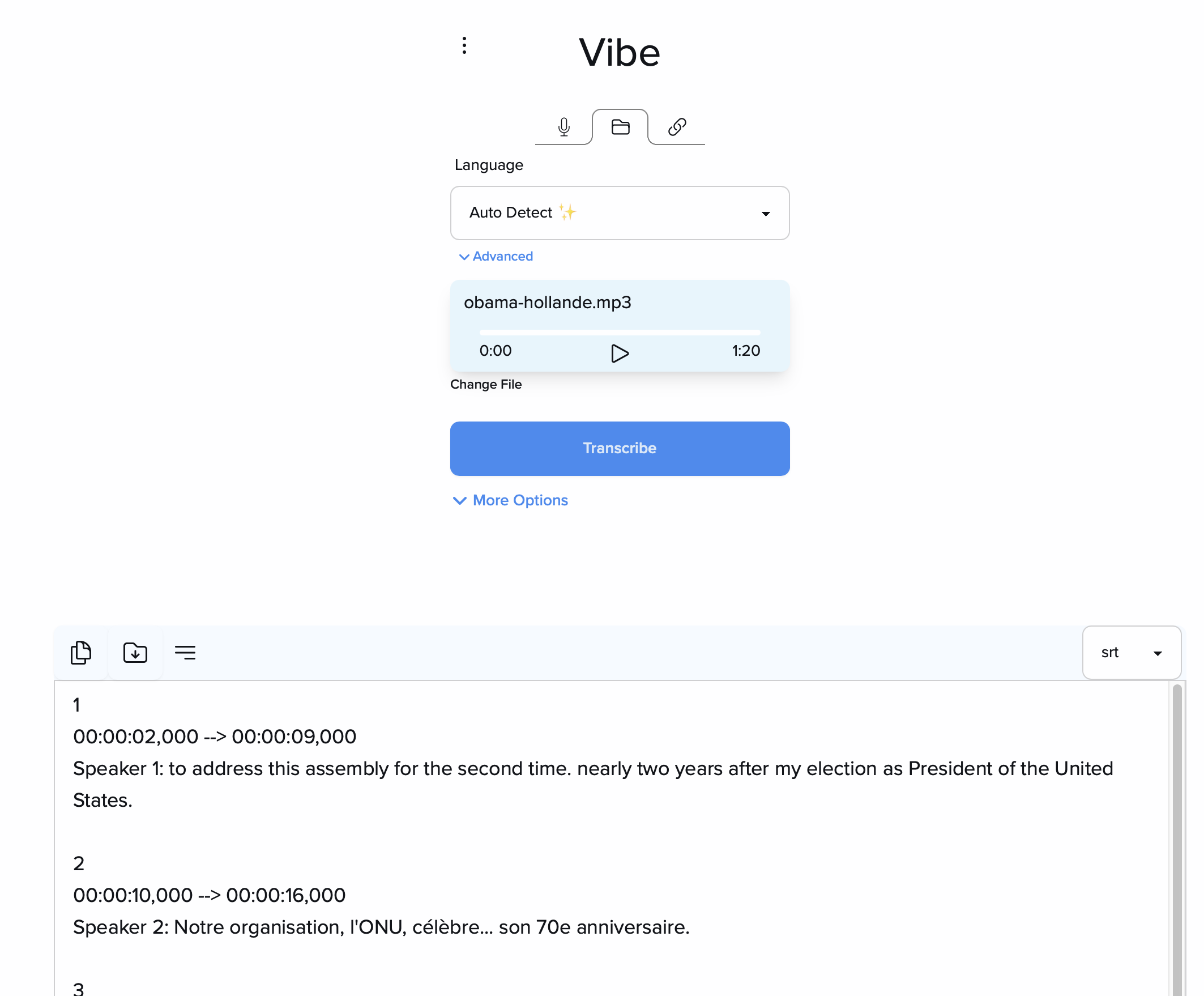Click the Speaker 2 French transcript line
The image size is (1204, 996).
click(x=381, y=927)
